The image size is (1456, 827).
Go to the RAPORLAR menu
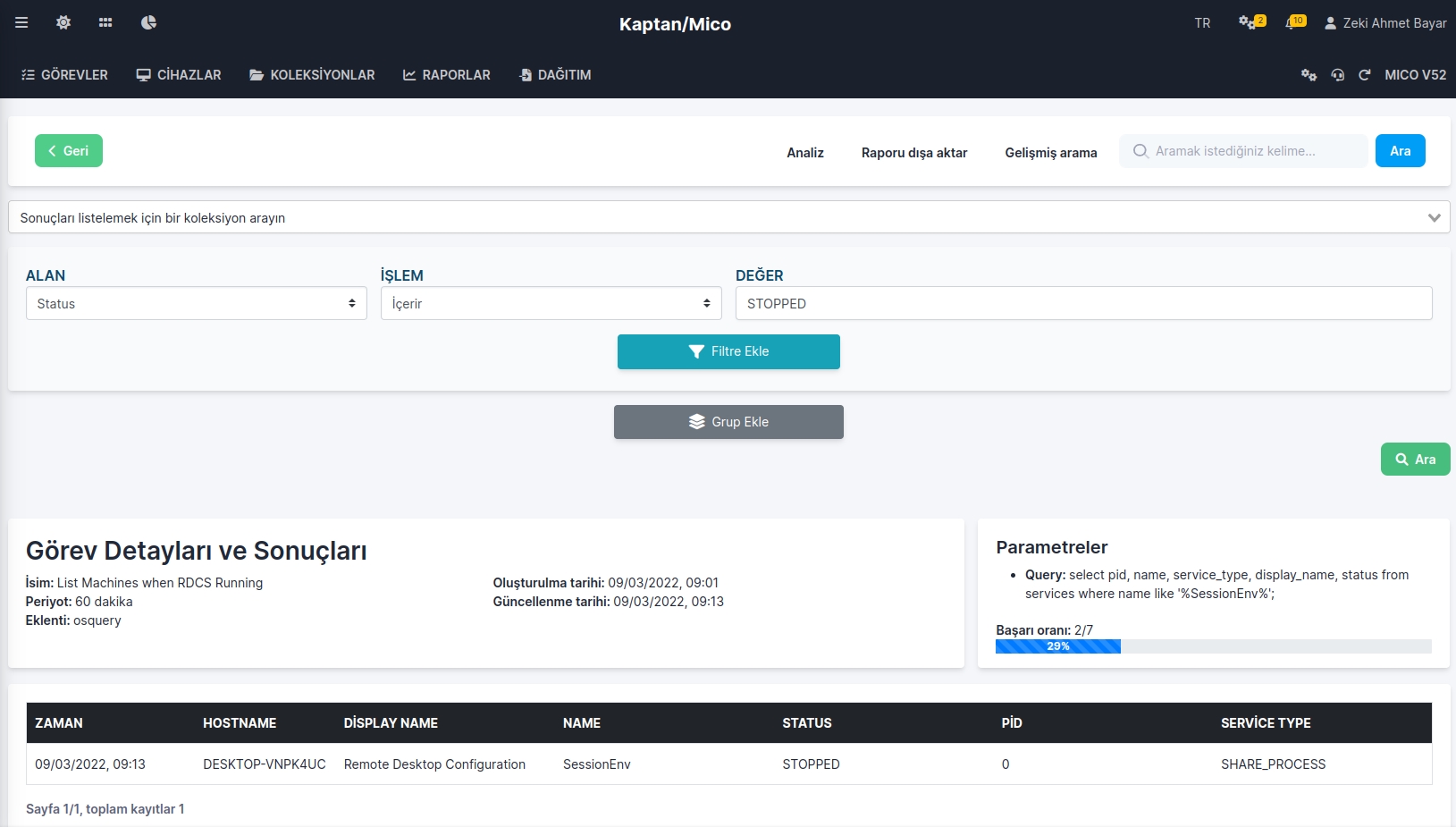446,75
